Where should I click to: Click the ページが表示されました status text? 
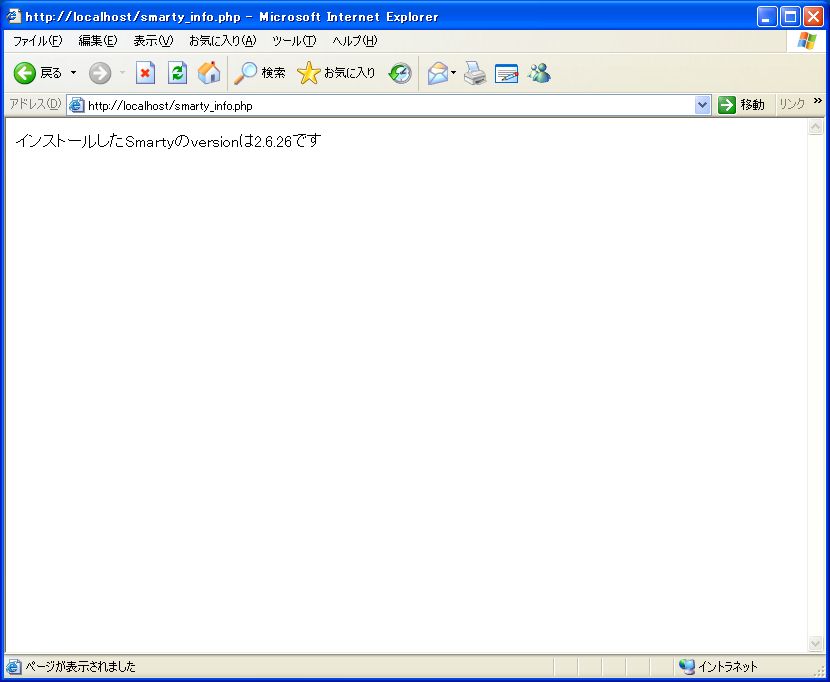(x=80, y=666)
